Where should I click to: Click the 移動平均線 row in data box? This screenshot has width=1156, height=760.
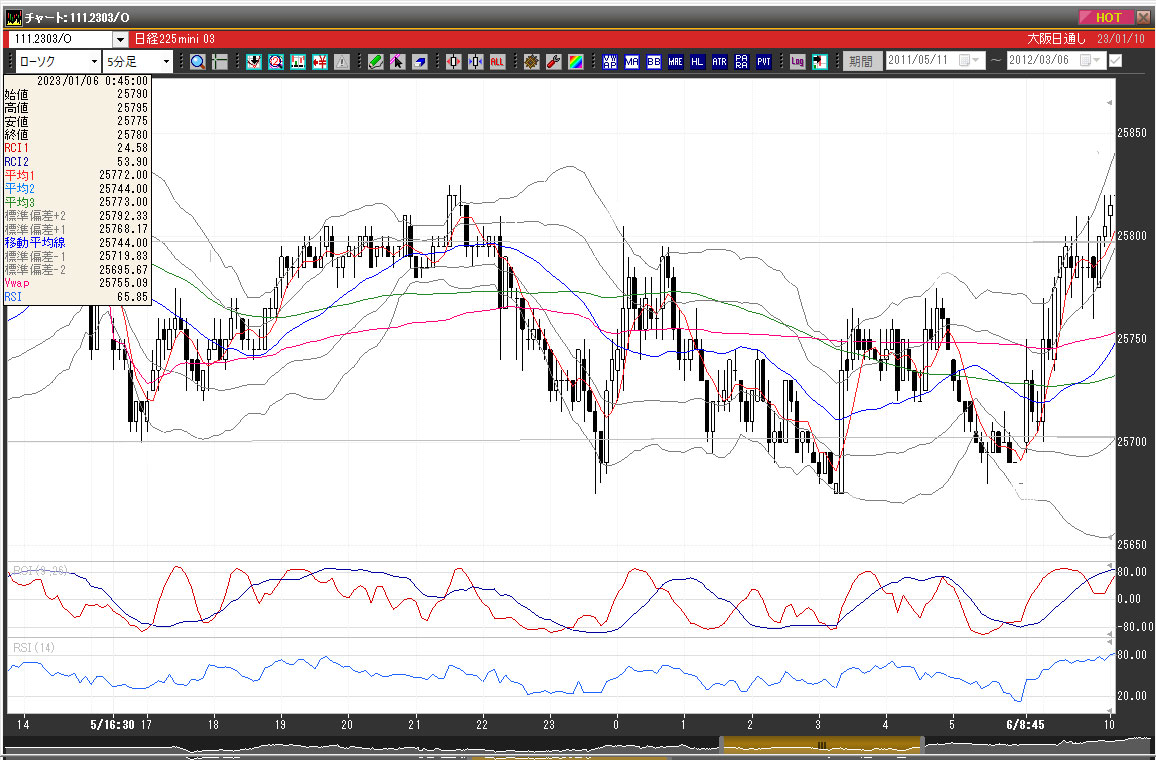click(x=77, y=243)
